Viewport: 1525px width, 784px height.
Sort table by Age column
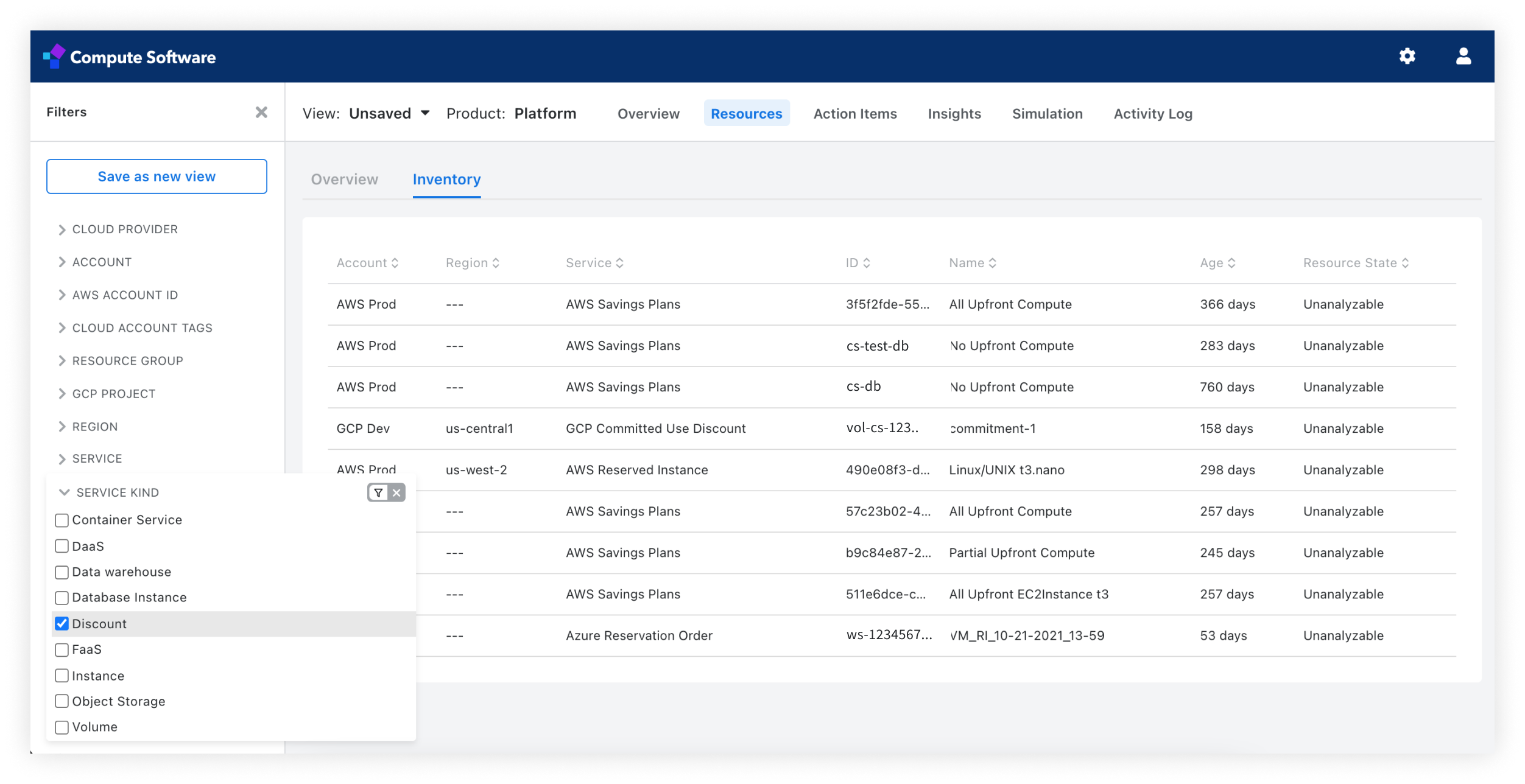pyautogui.click(x=1217, y=263)
